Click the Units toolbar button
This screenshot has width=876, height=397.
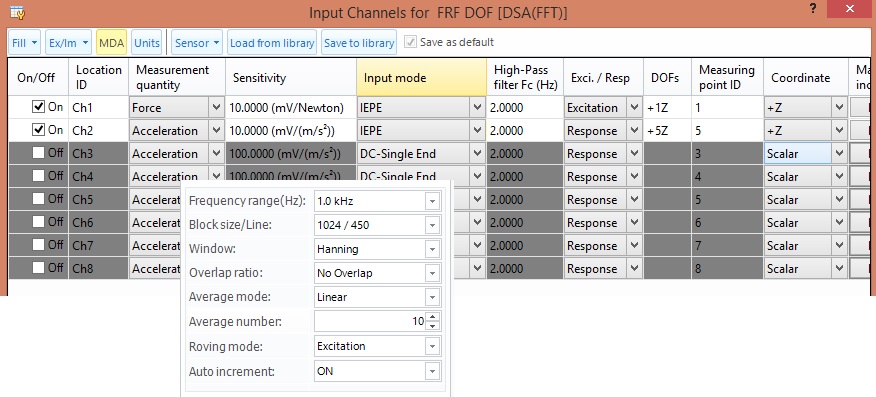coord(147,42)
